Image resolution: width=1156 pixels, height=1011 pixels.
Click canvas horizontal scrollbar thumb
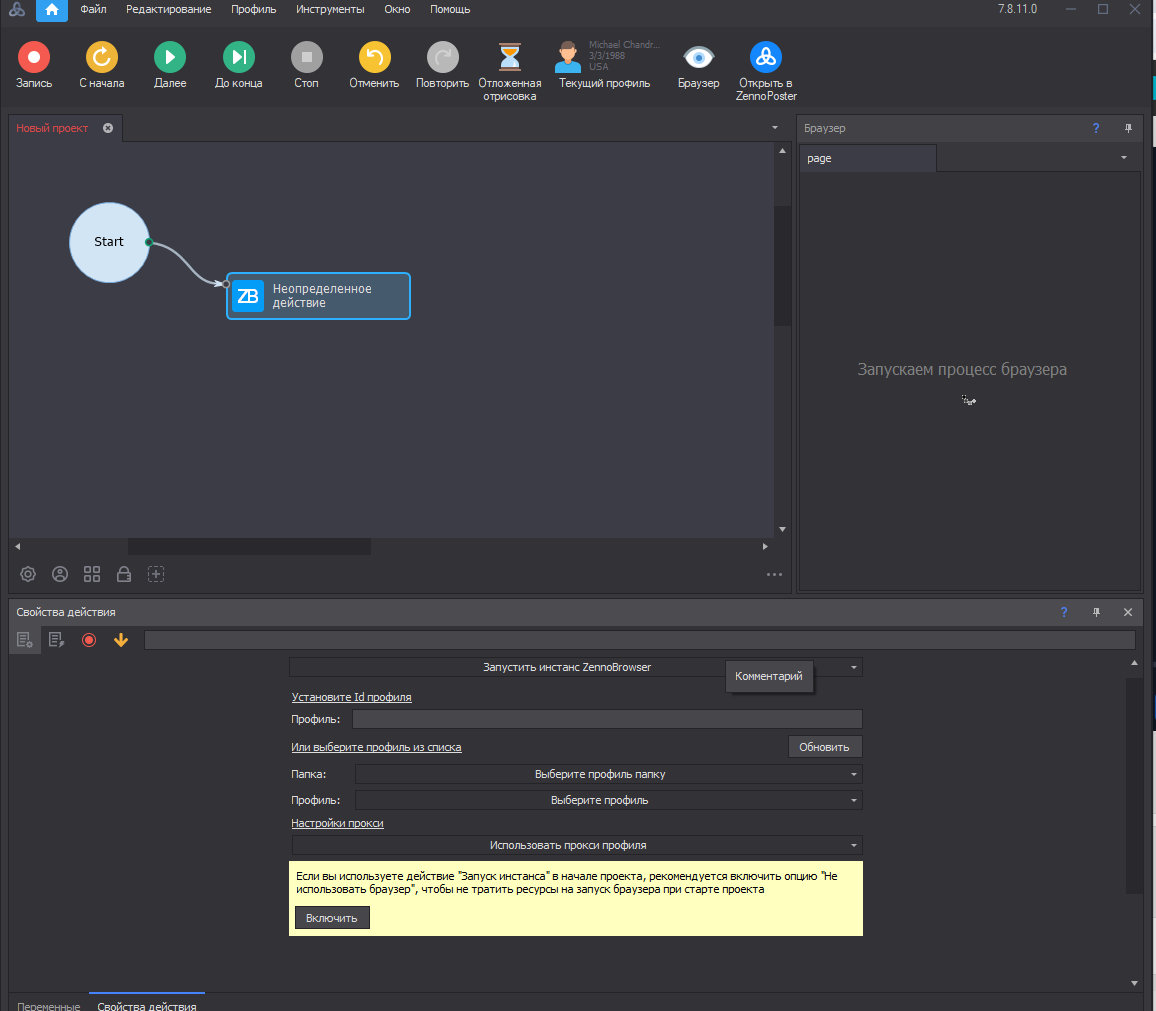click(249, 546)
